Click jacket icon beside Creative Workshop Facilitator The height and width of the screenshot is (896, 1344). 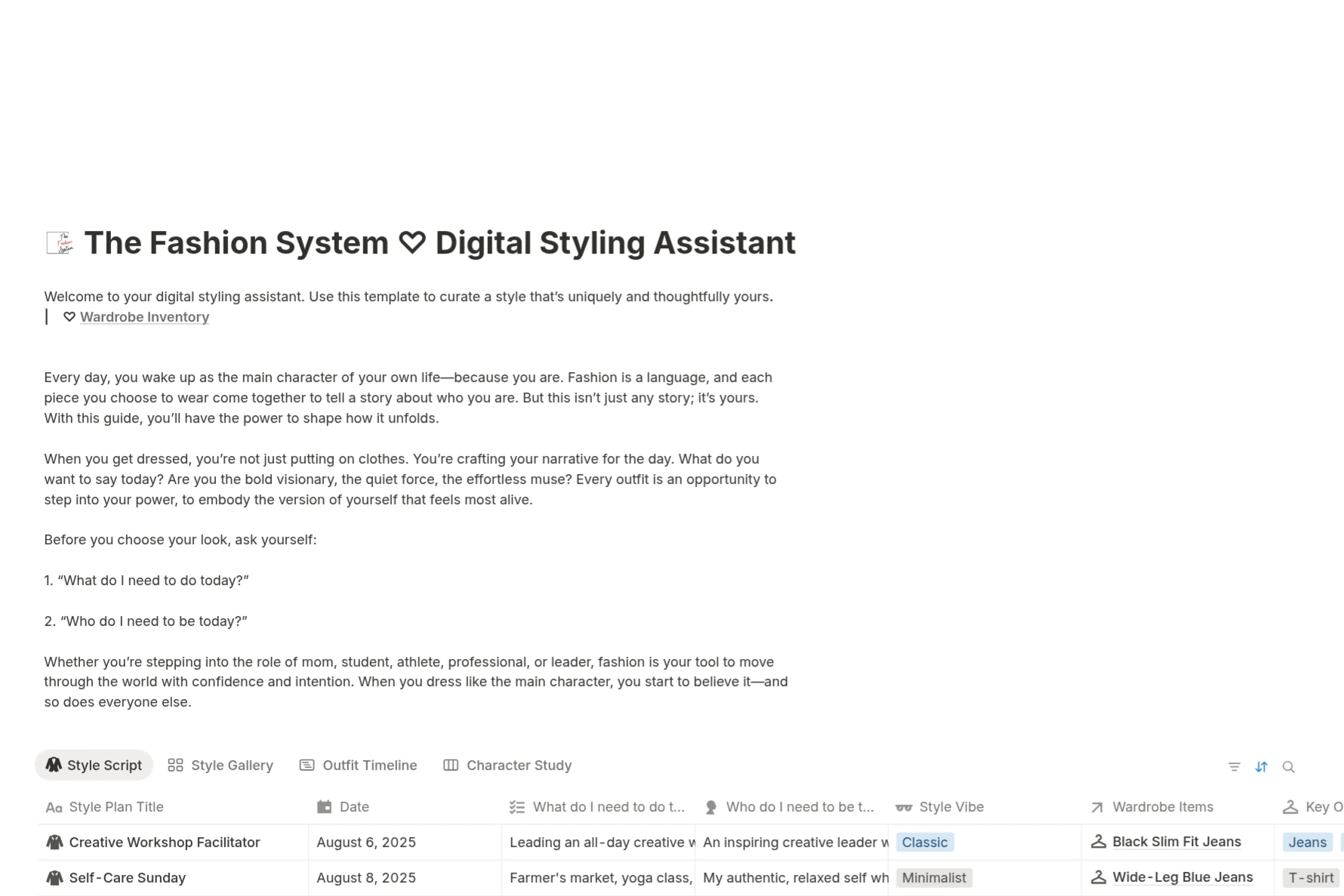coord(54,842)
